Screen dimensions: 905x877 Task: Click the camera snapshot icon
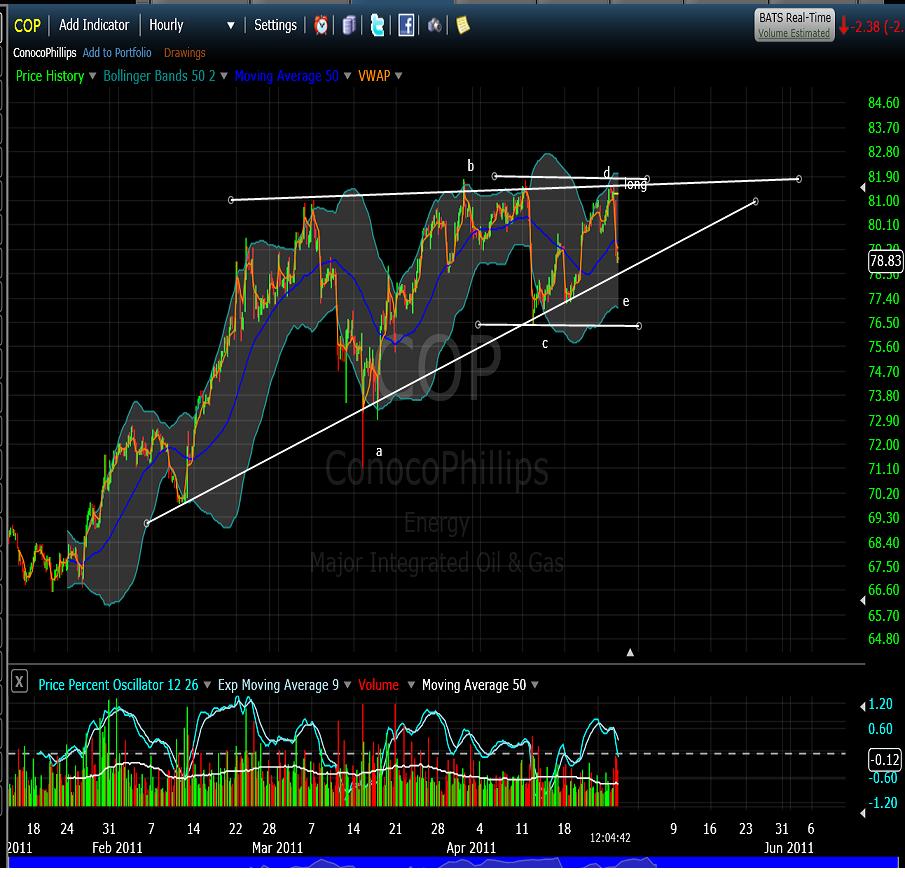click(435, 25)
